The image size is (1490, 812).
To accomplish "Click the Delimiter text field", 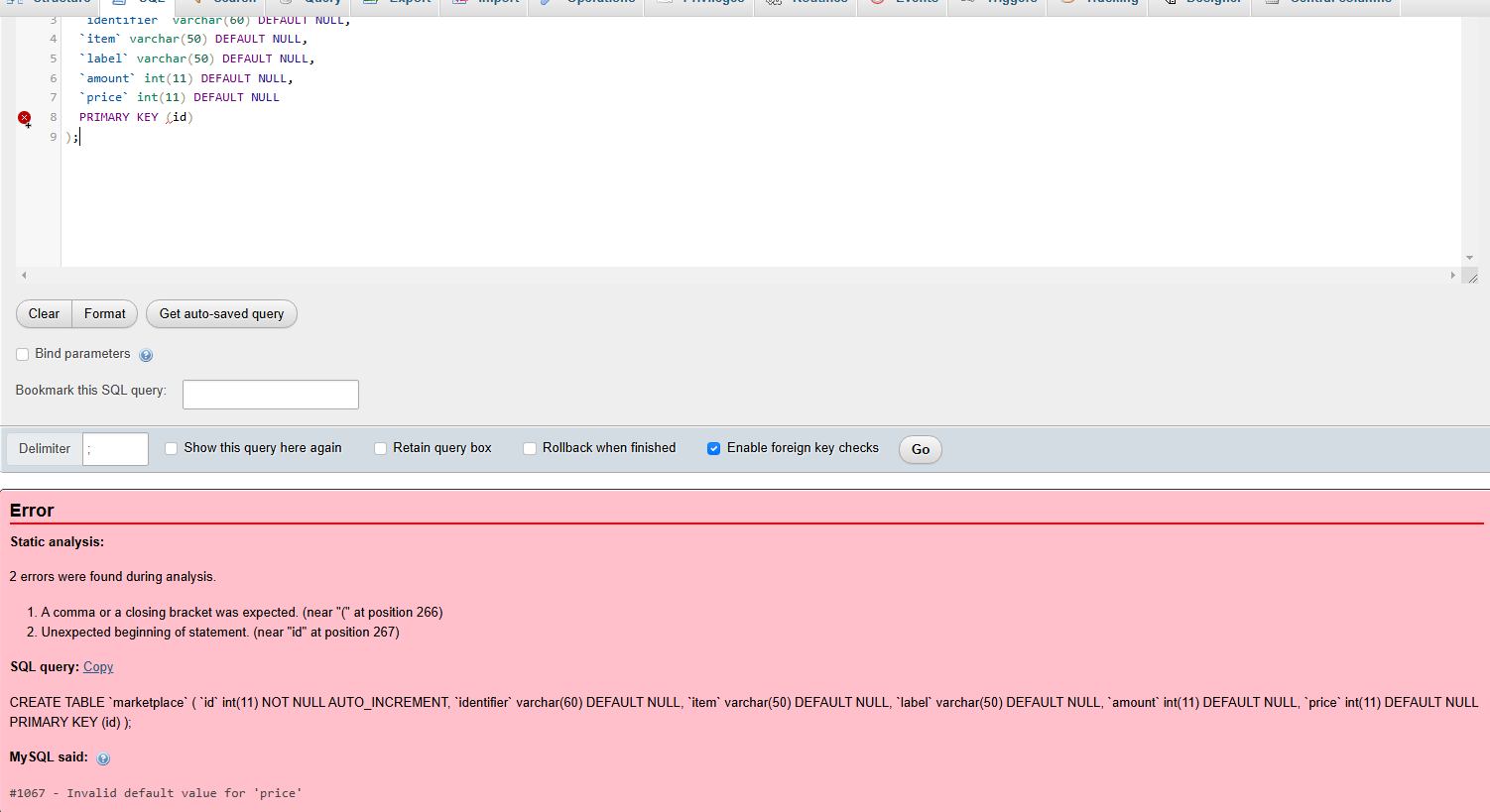I will [x=115, y=449].
